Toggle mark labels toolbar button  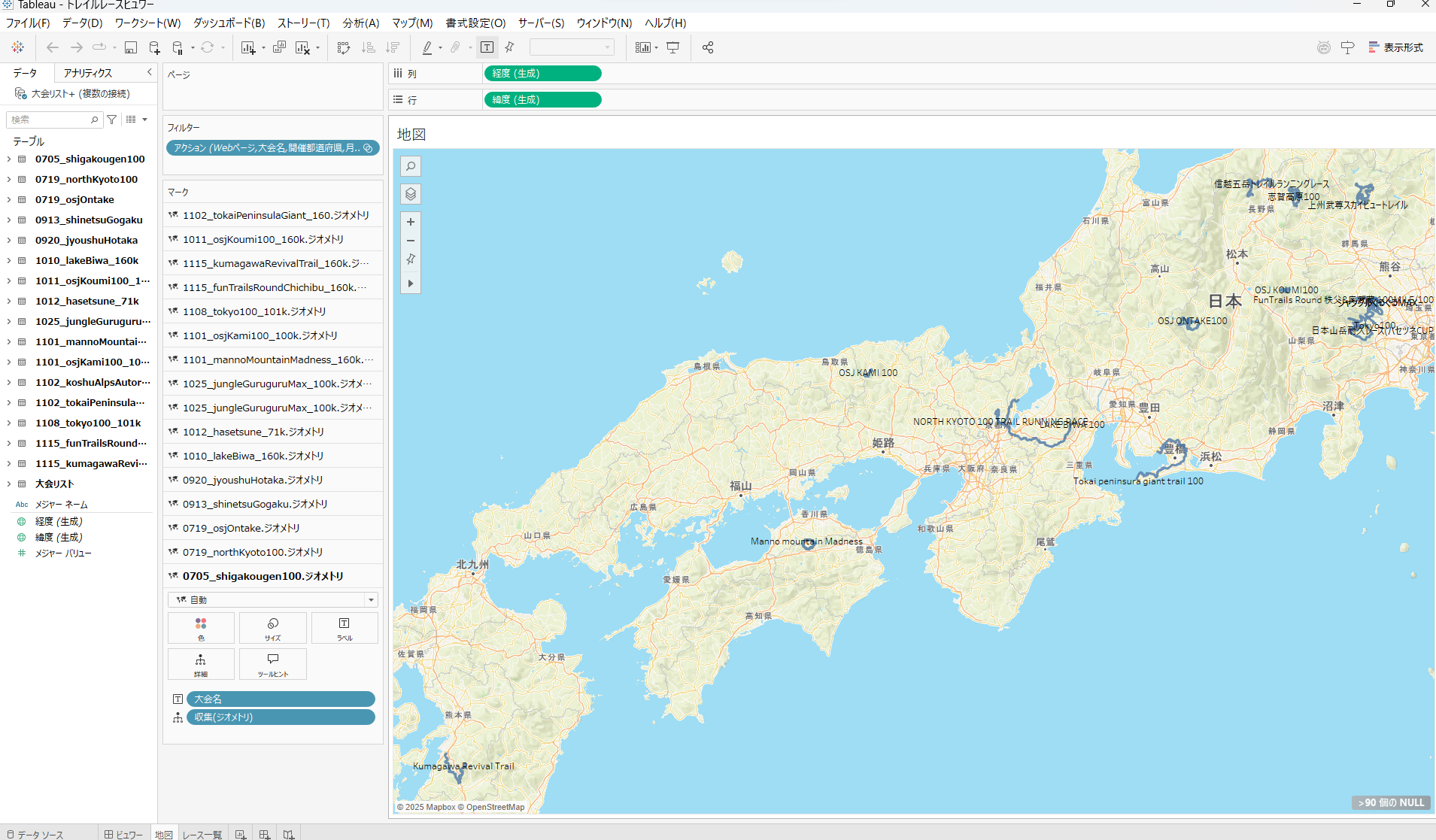pyautogui.click(x=487, y=47)
